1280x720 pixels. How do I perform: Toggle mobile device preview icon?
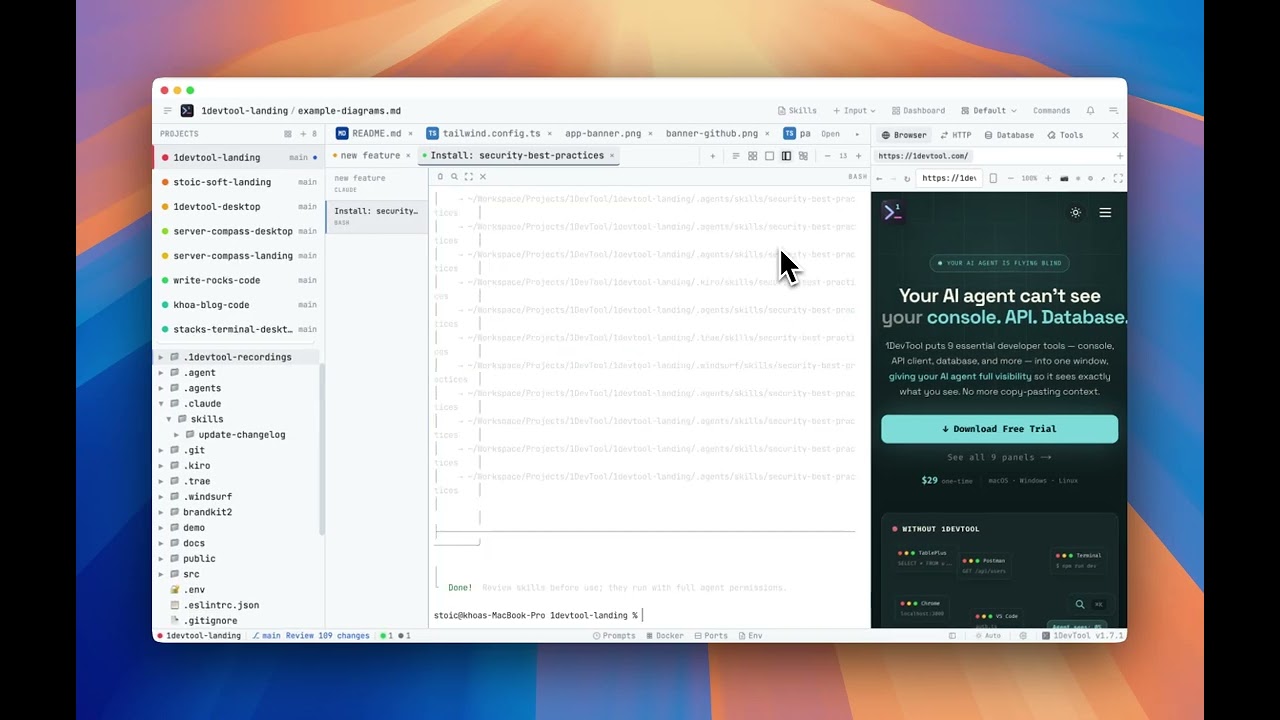point(993,179)
